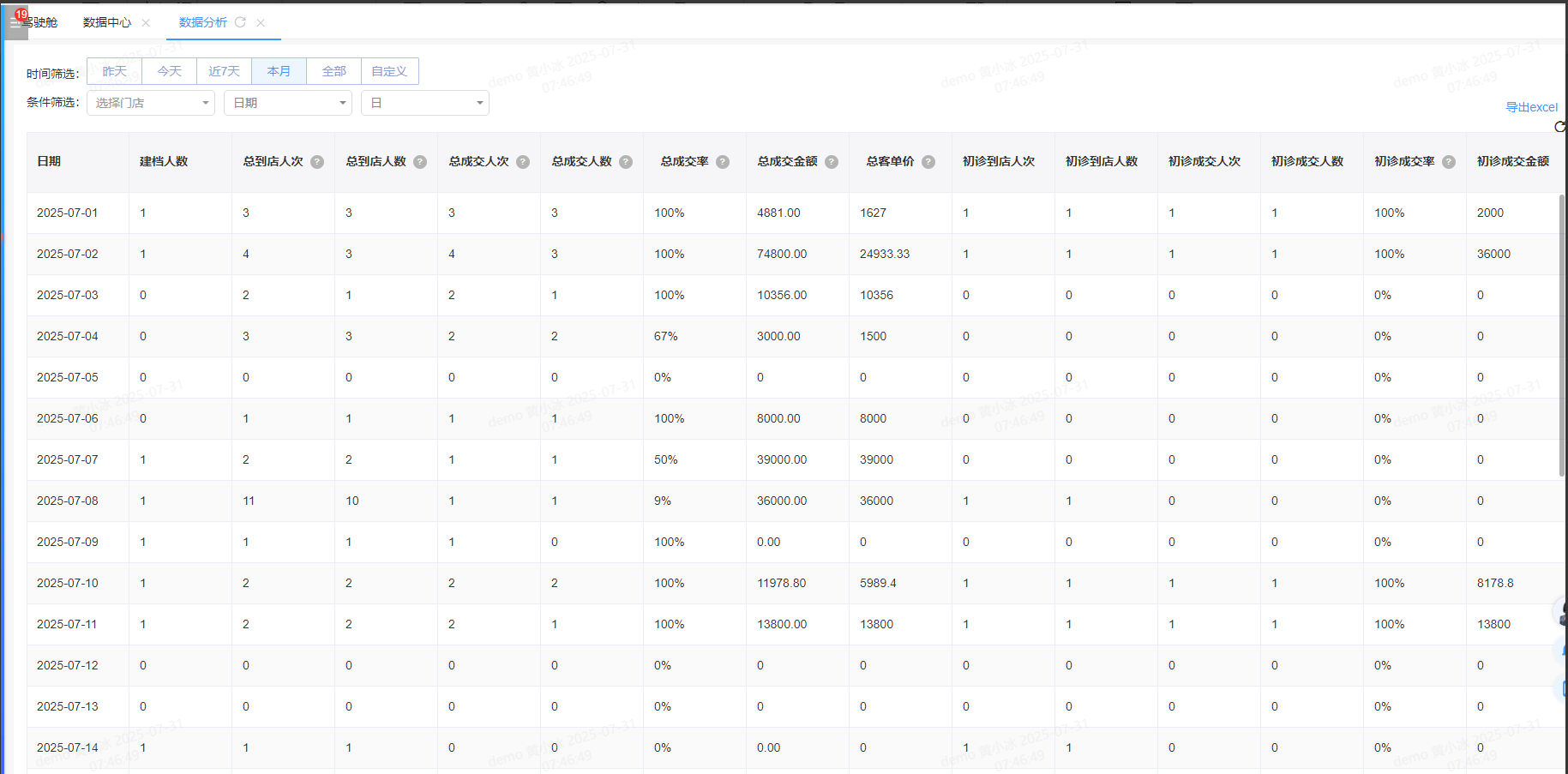The width and height of the screenshot is (1568, 774).
Task: Select the 近7天 time filter
Action: point(224,71)
